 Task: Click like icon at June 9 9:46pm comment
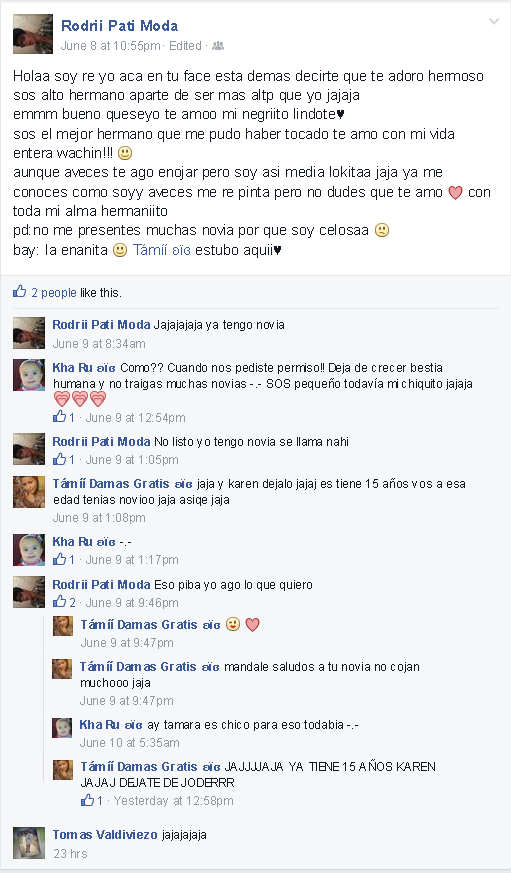59,601
